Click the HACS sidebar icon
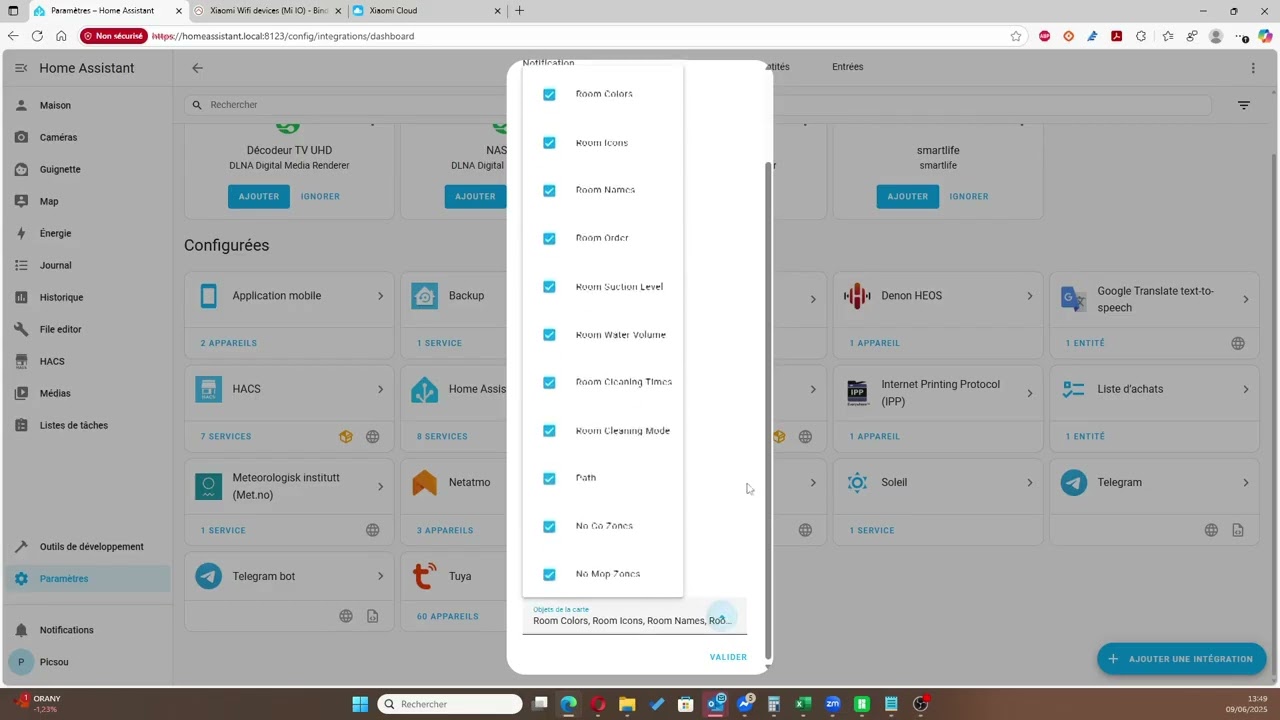Screen dimensions: 1280x720 pyautogui.click(x=21, y=361)
